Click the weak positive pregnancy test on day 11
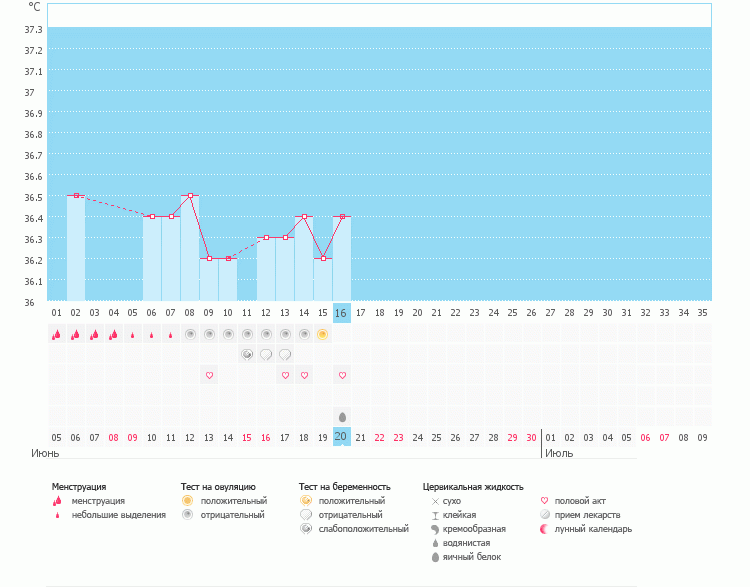750x587 pixels. pos(247,354)
